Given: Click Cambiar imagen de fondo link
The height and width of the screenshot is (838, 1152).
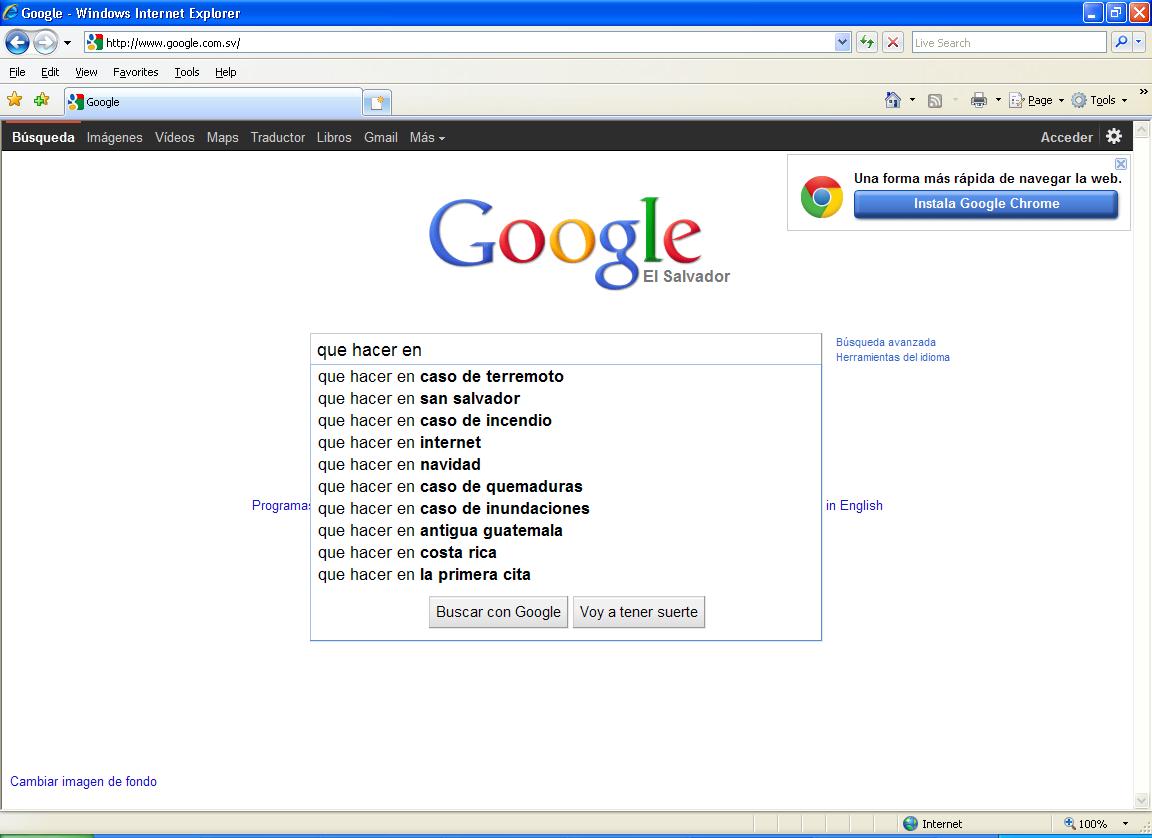Looking at the screenshot, I should (83, 781).
